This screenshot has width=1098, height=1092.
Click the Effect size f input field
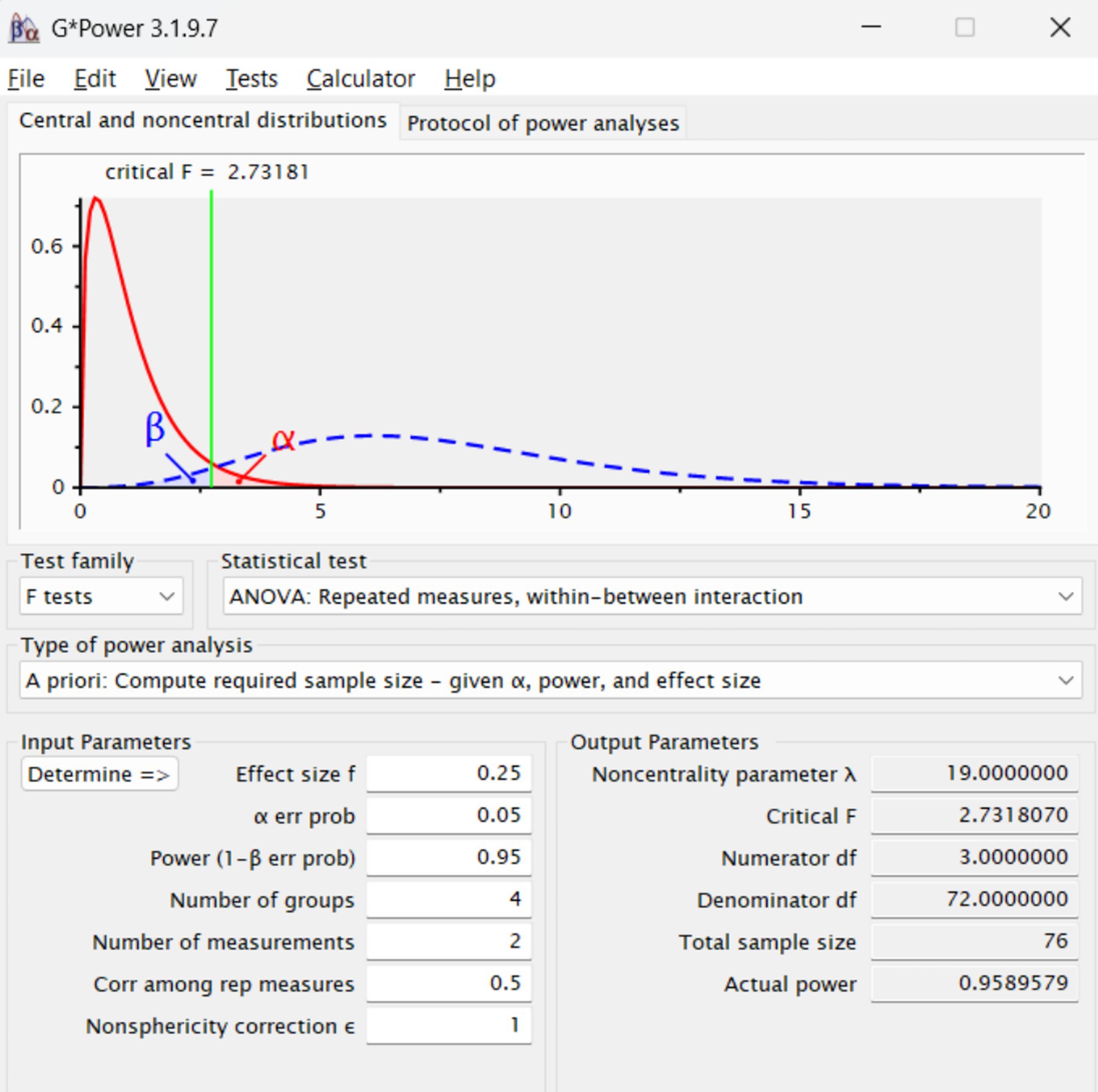[449, 774]
